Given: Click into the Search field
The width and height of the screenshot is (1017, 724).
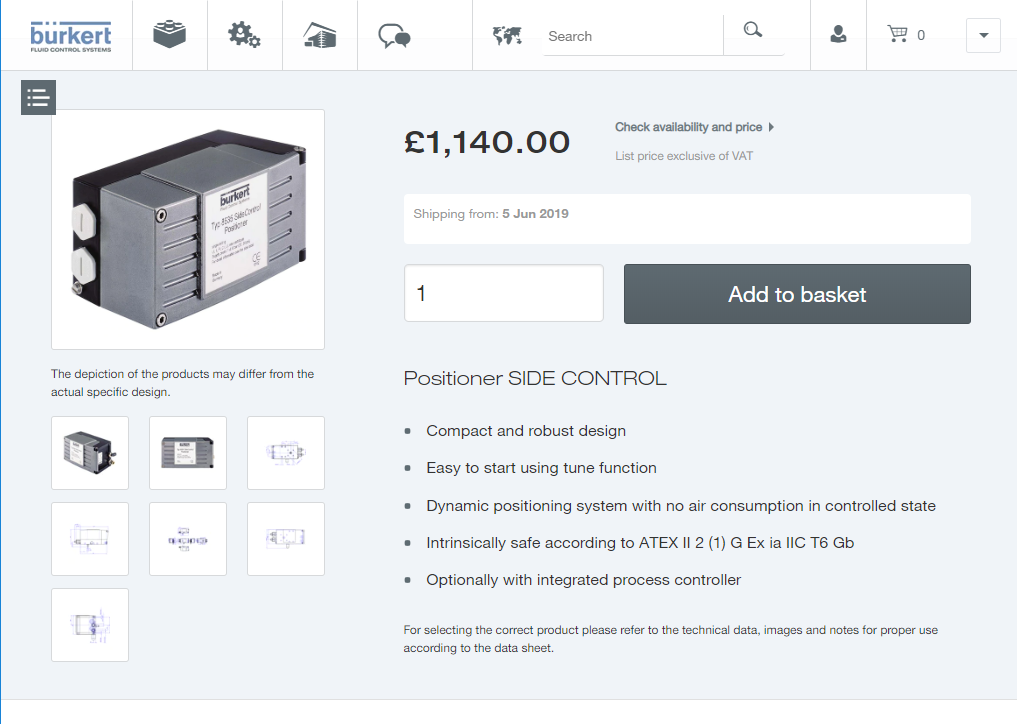Looking at the screenshot, I should click(632, 36).
